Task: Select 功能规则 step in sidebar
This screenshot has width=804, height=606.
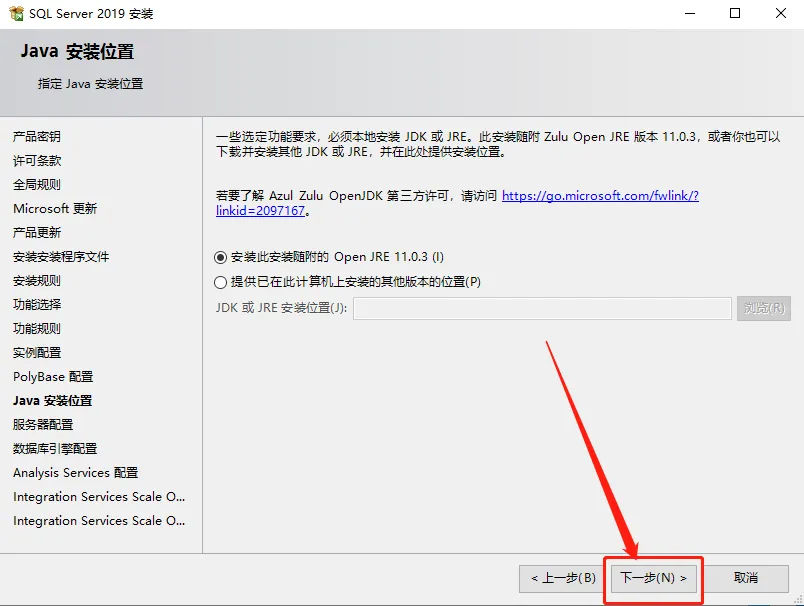Action: point(37,329)
